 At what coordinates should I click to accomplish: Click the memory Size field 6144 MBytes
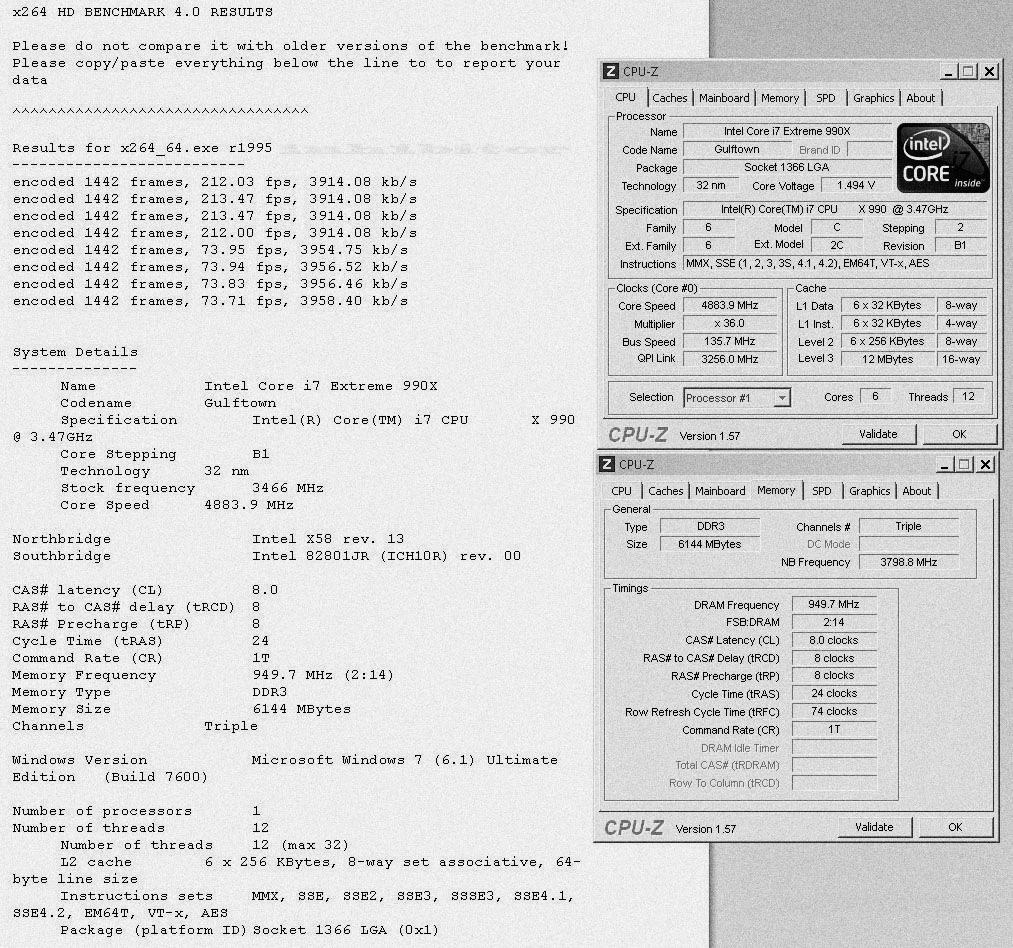coord(710,545)
